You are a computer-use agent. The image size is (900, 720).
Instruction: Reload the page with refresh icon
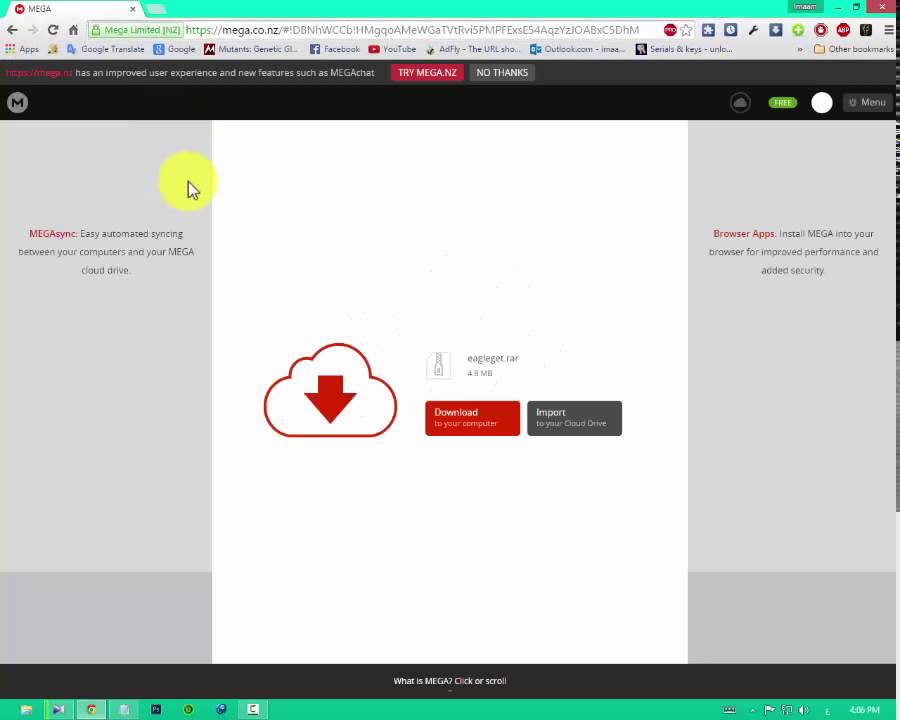pos(53,30)
